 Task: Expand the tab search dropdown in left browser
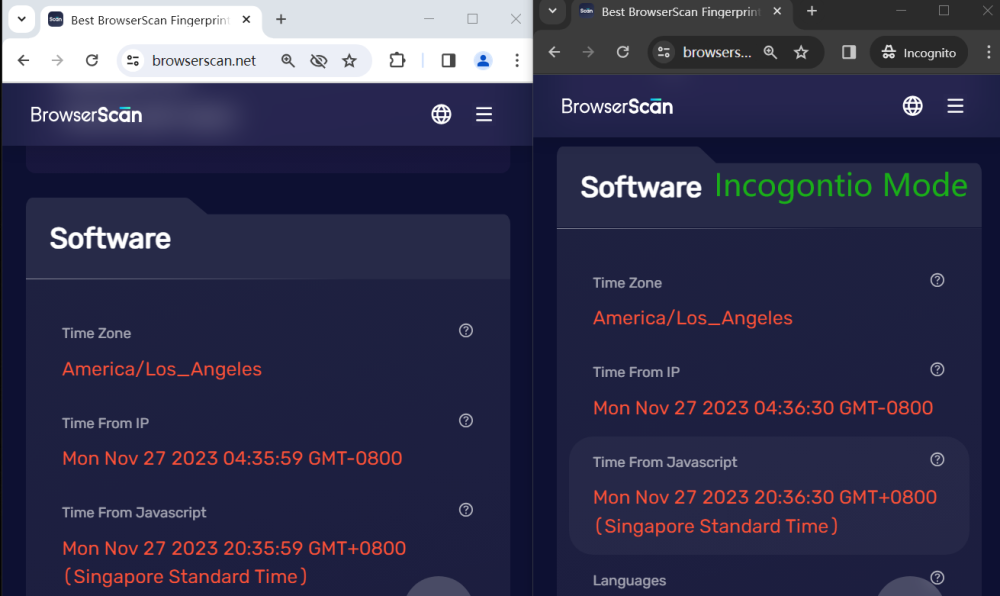[22, 18]
